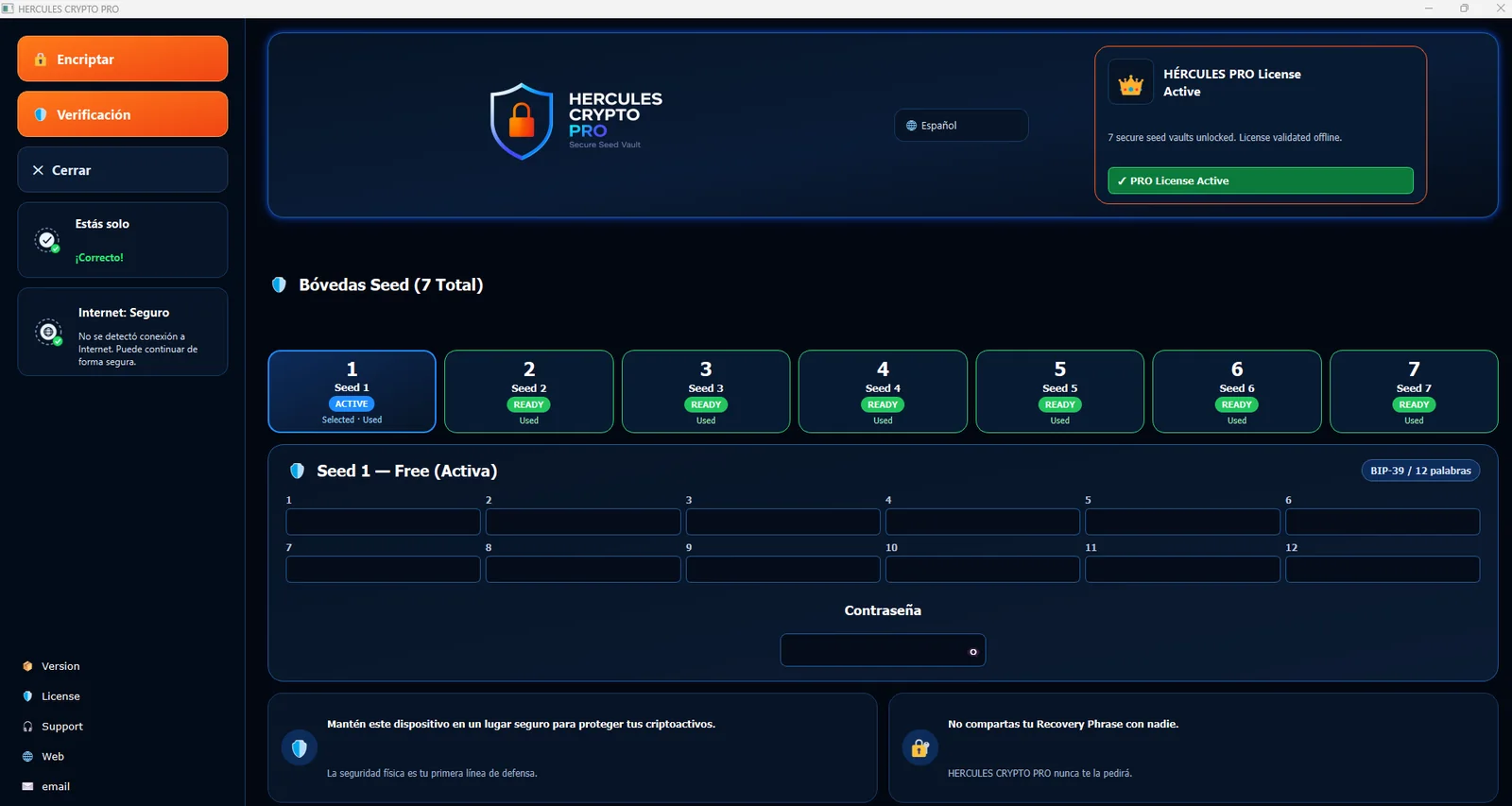The width and height of the screenshot is (1512, 806).
Task: Click the PRO License Active button
Action: pyautogui.click(x=1261, y=180)
